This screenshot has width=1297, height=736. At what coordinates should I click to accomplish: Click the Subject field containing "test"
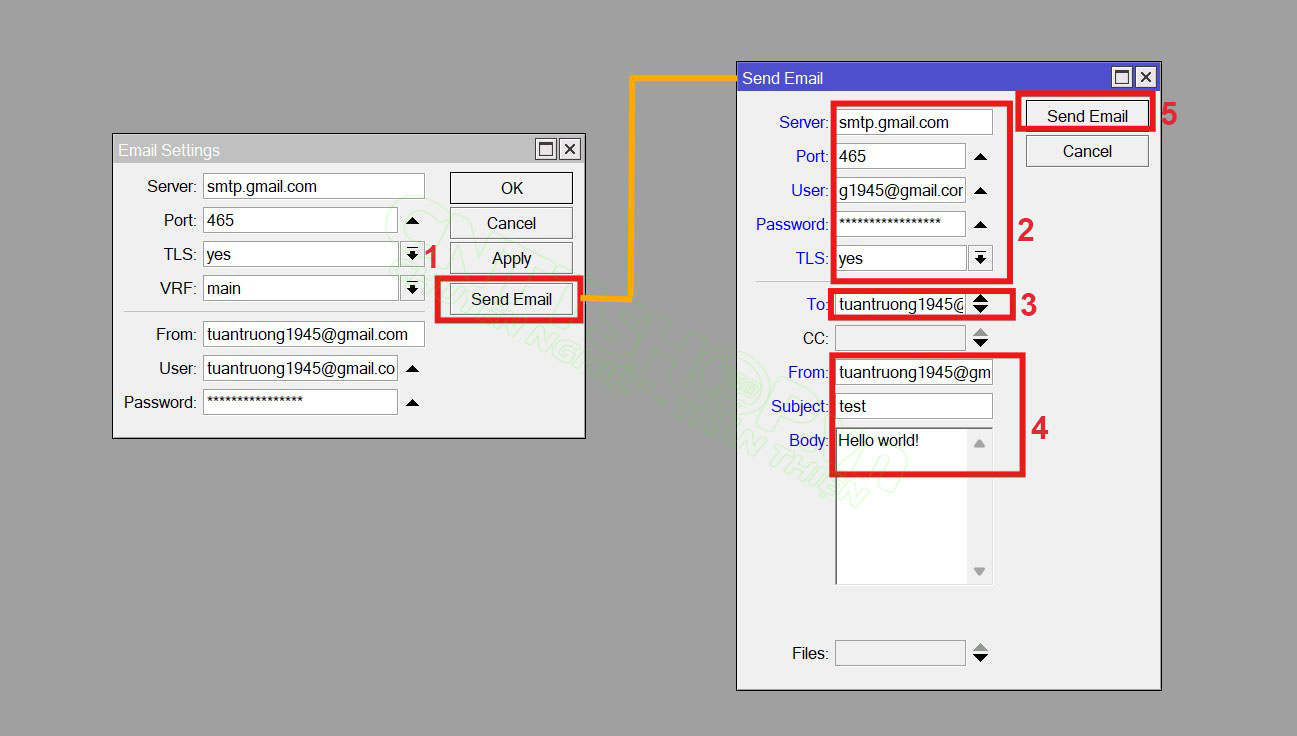[x=914, y=406]
